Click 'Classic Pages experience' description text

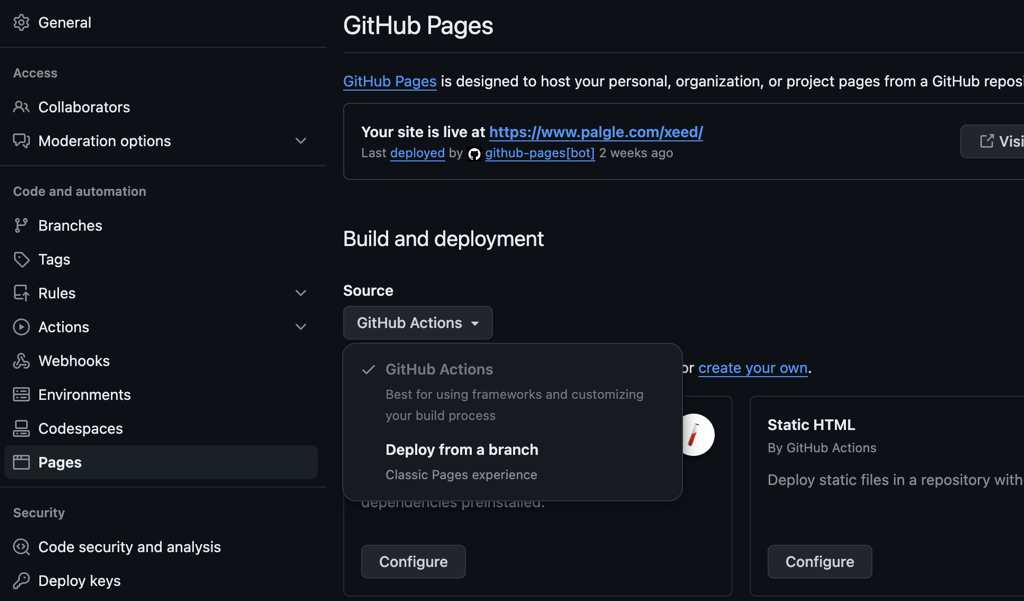pyautogui.click(x=461, y=475)
